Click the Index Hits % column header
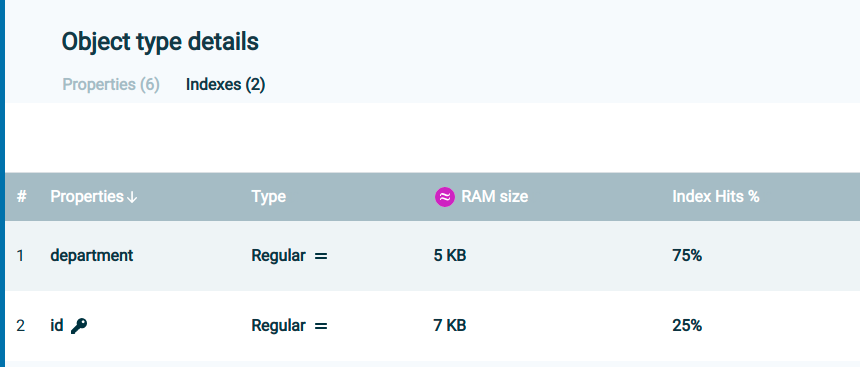 click(716, 196)
